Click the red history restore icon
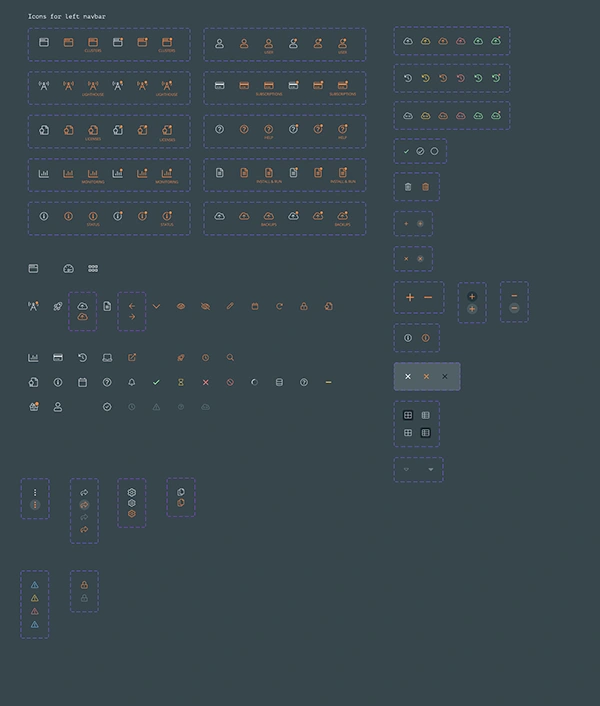The image size is (600, 706). pyautogui.click(x=460, y=78)
